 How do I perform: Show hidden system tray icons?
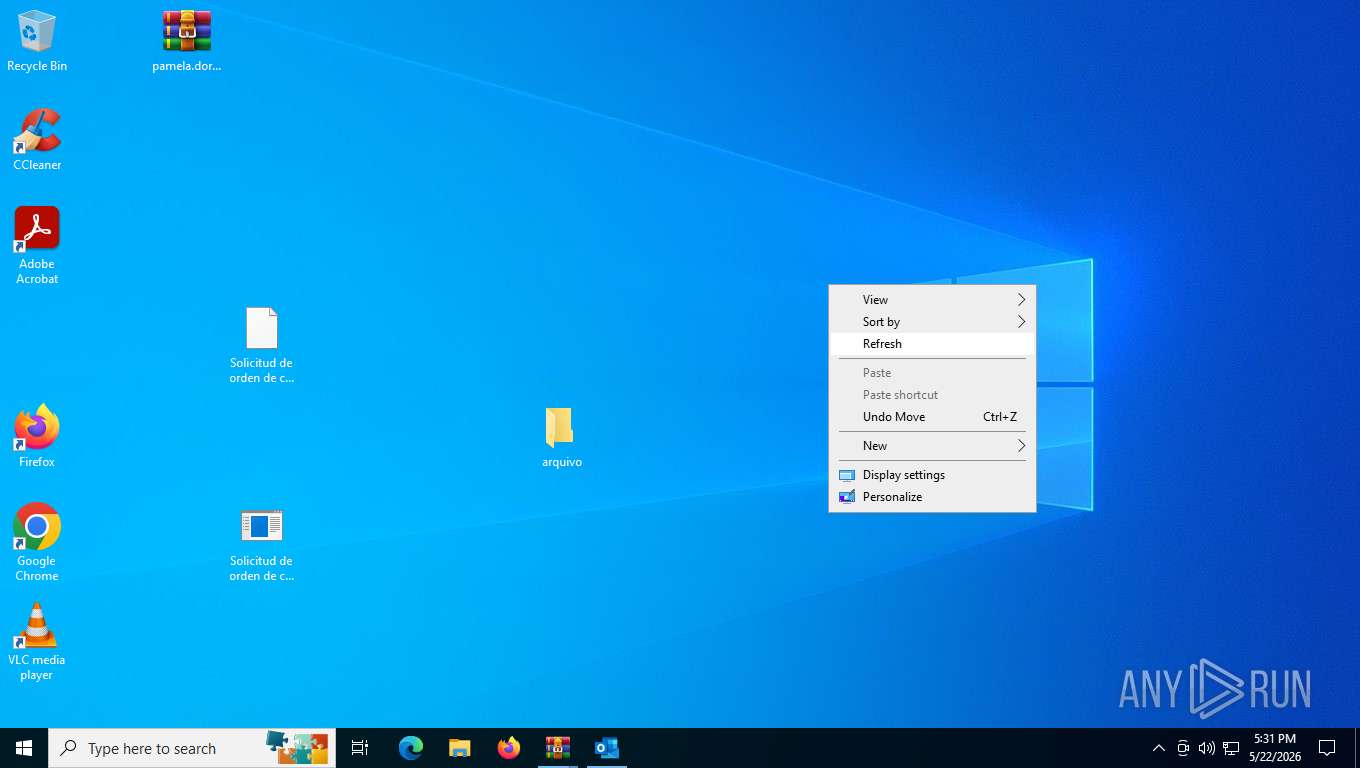point(1159,748)
